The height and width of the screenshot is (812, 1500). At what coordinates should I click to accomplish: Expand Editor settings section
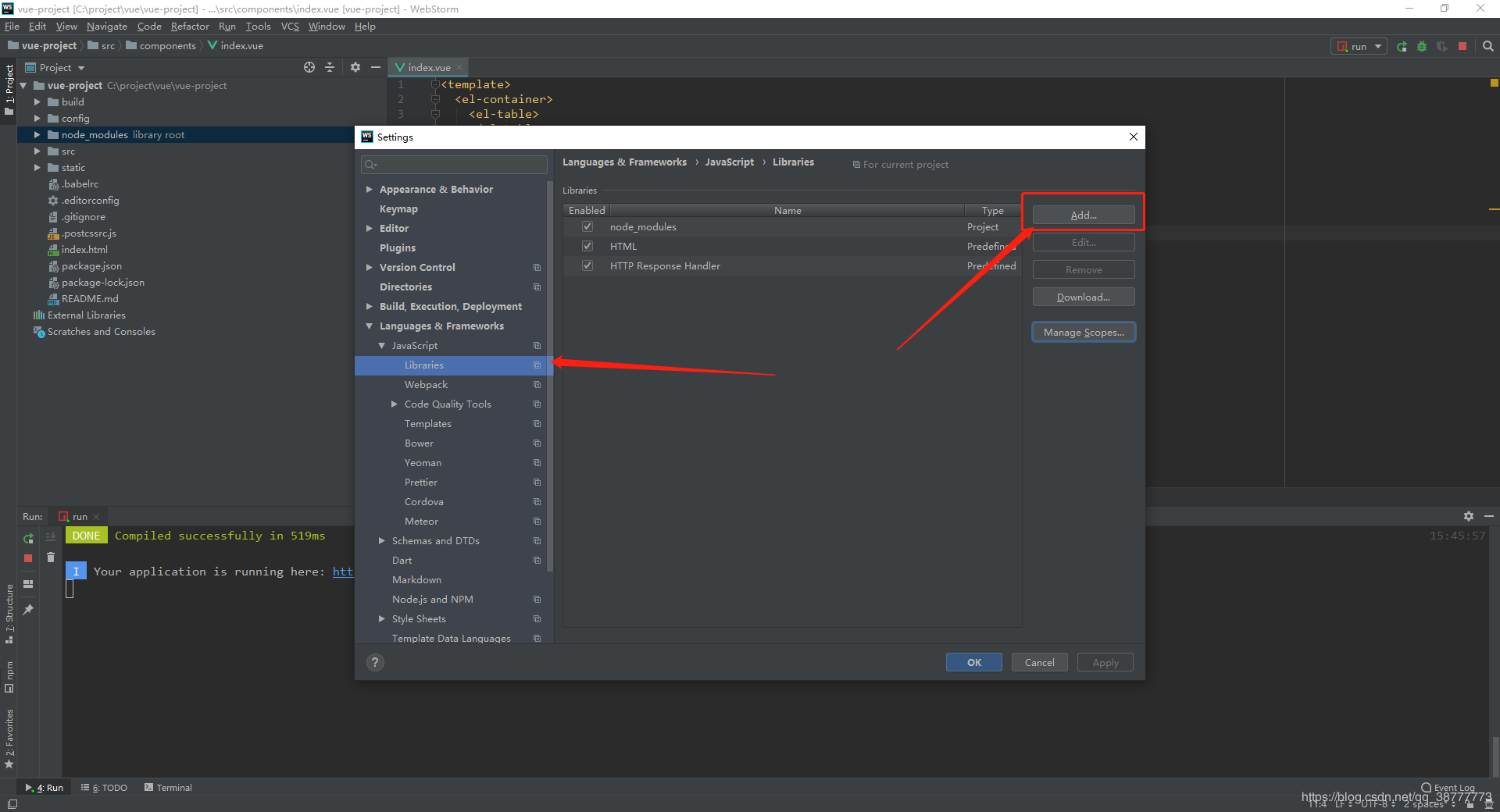click(x=369, y=229)
